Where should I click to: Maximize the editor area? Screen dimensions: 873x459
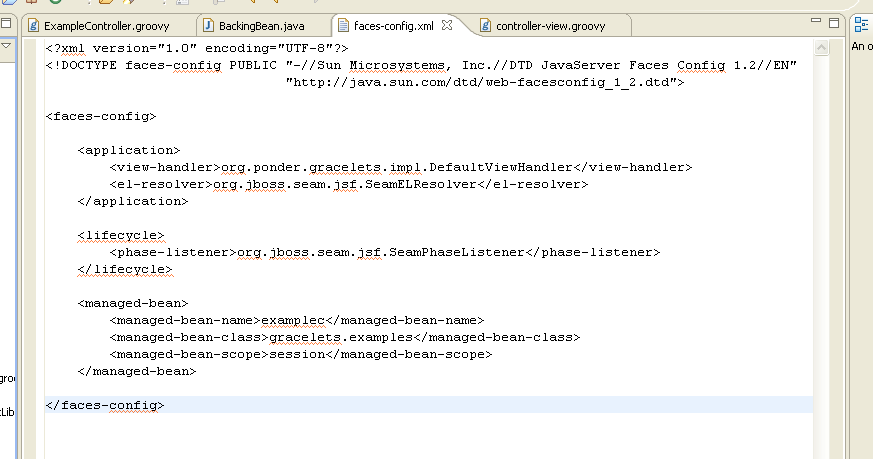point(834,22)
